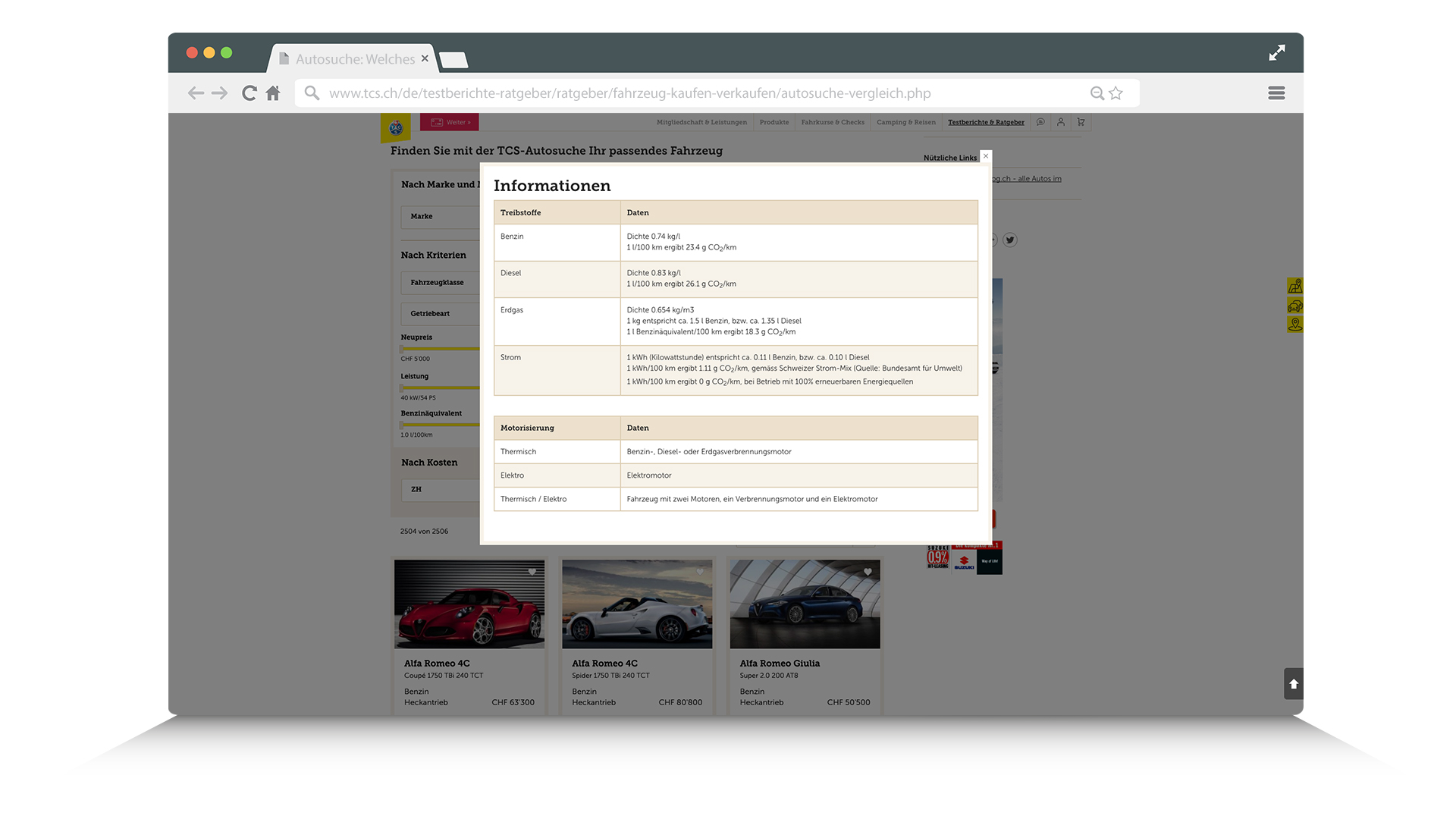
Task: Click the TCS logo badge
Action: click(x=396, y=128)
